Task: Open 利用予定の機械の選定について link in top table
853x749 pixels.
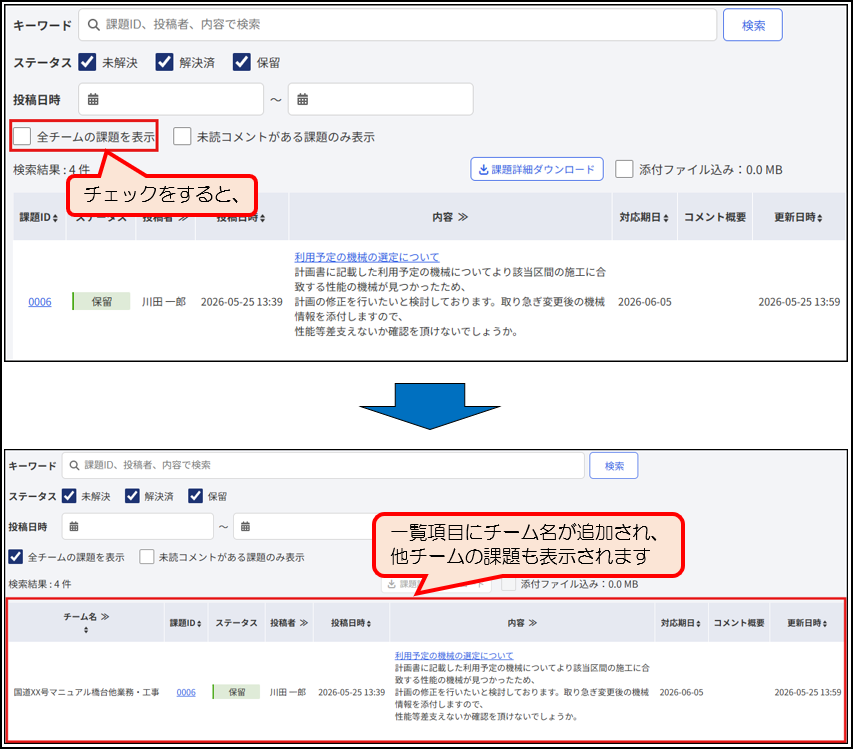Action: pyautogui.click(x=367, y=257)
